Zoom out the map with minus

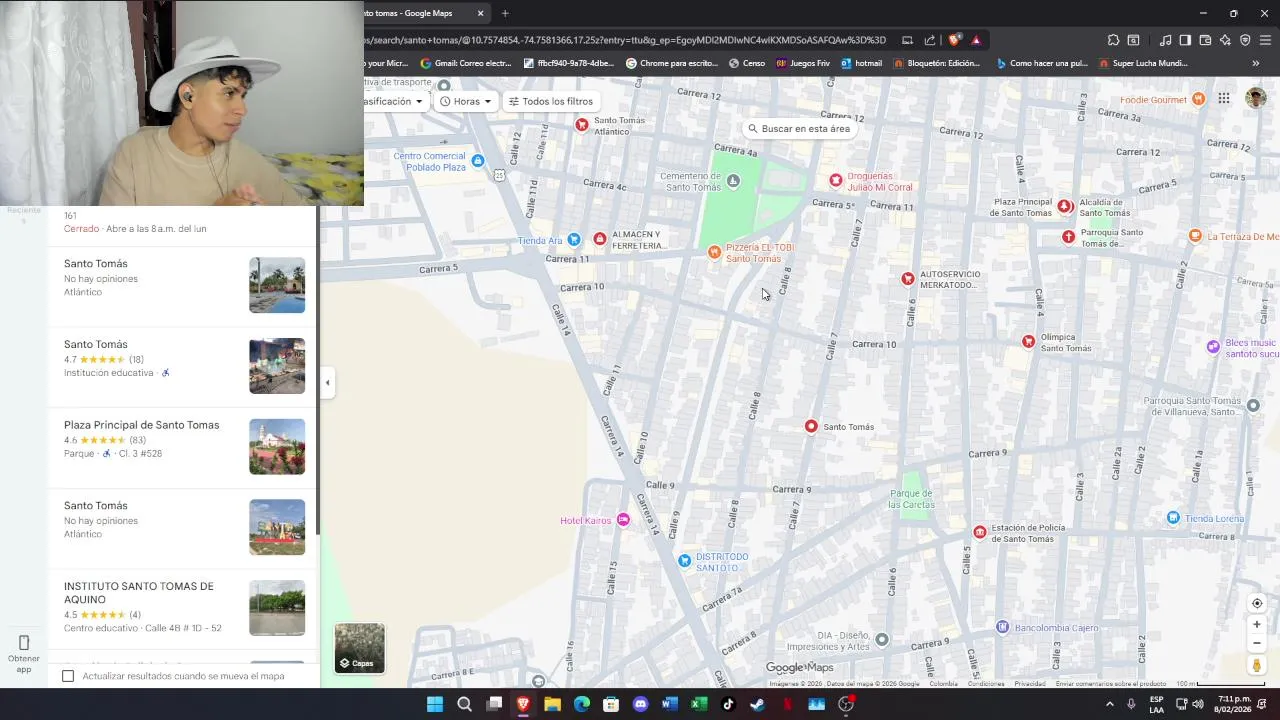[x=1257, y=643]
